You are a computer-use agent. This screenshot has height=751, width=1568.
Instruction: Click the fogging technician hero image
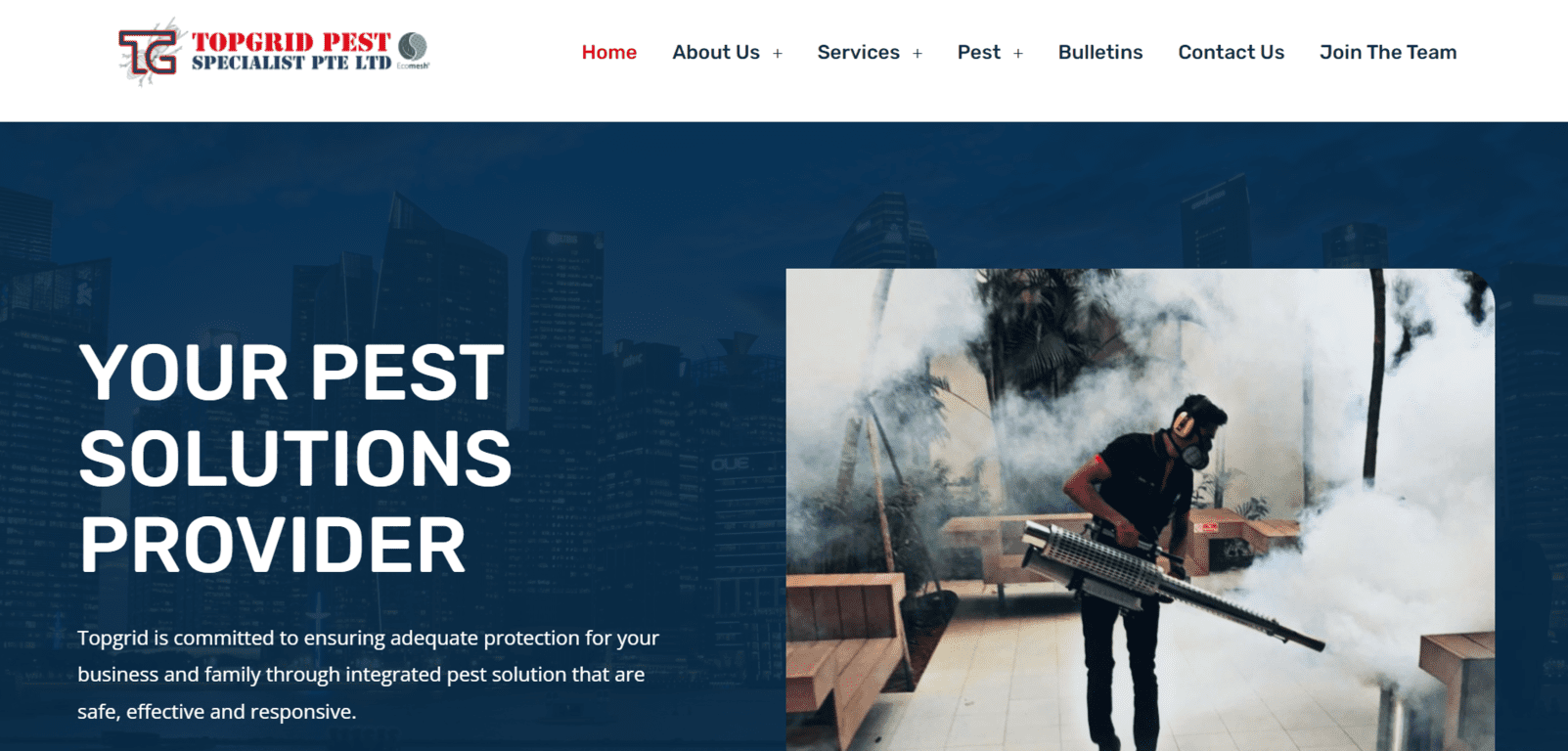coord(1141,509)
